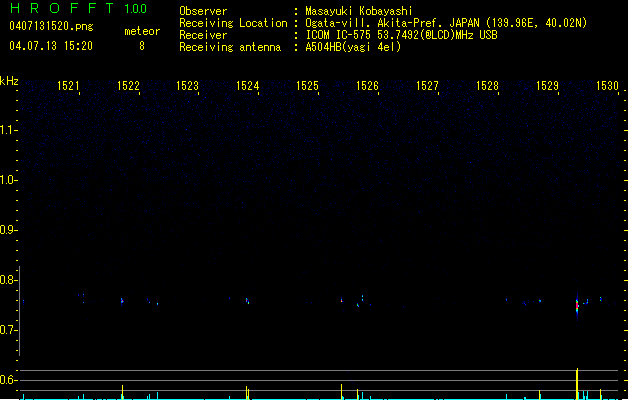
Task: Click time axis marker 1526
Action: pyautogui.click(x=367, y=86)
